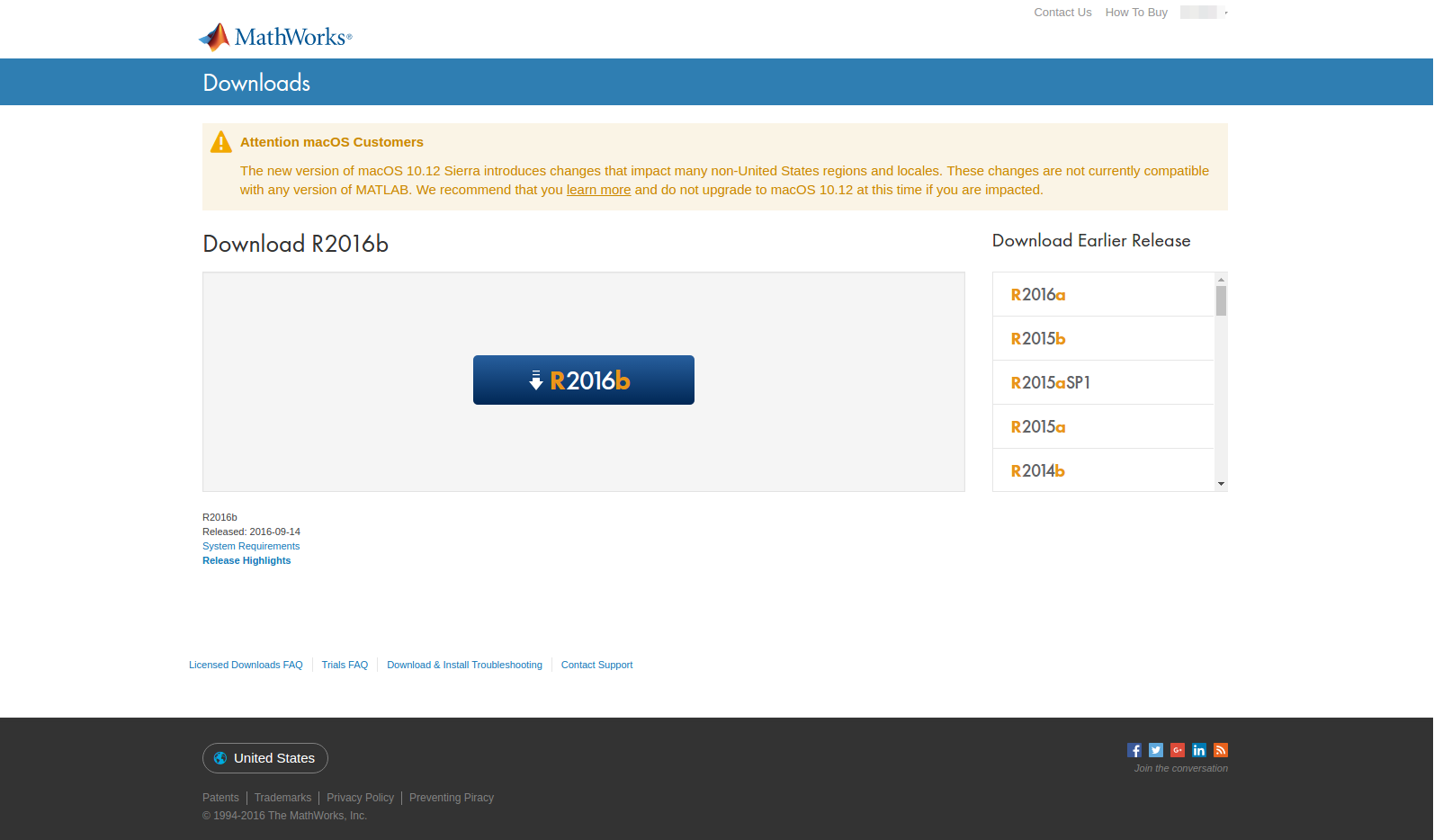The width and height of the screenshot is (1434, 840).
Task: Click 'Attention macOS Customers' notice title
Action: (x=332, y=142)
